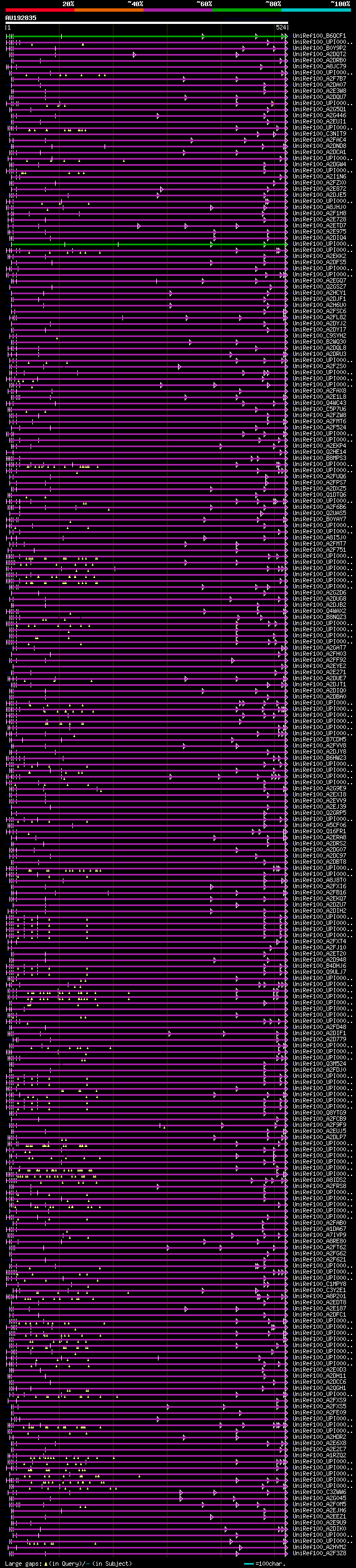Open hit UniRef100_C3NIT9
The height and width of the screenshot is (1568, 356).
pos(319,134)
